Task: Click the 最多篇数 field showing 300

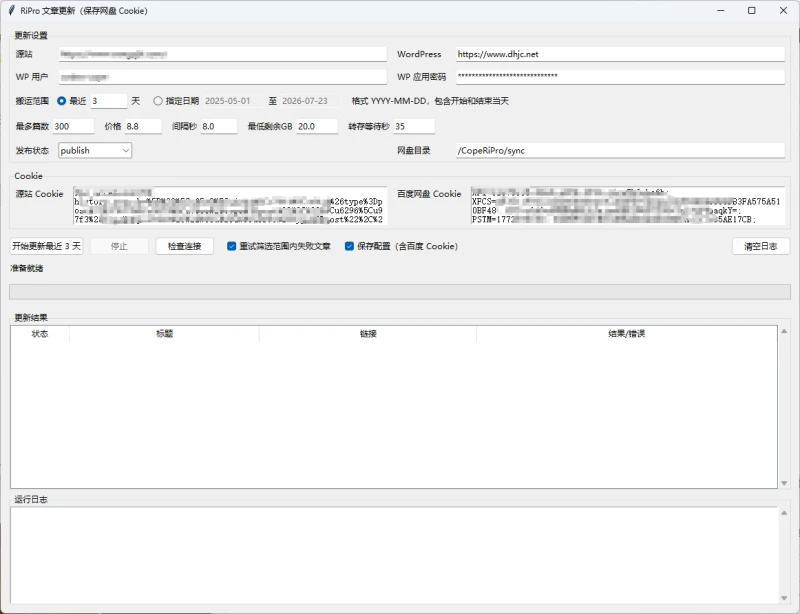Action: coord(73,126)
